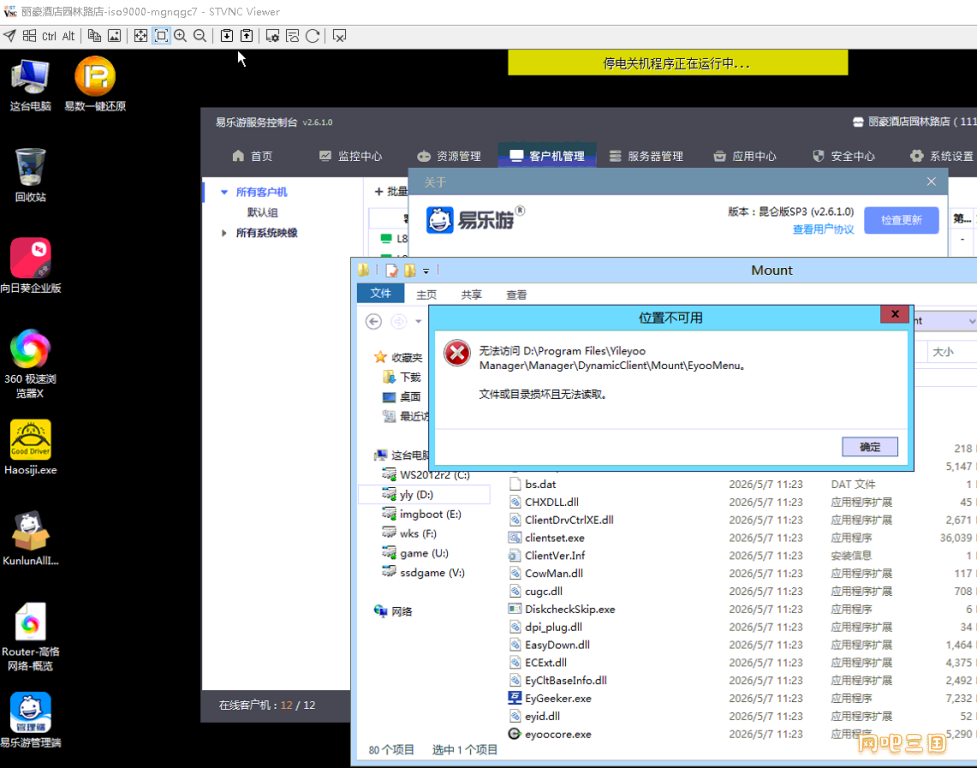Click the copy clipboard icon in VNC toolbar
The image size is (977, 768).
[x=94, y=36]
